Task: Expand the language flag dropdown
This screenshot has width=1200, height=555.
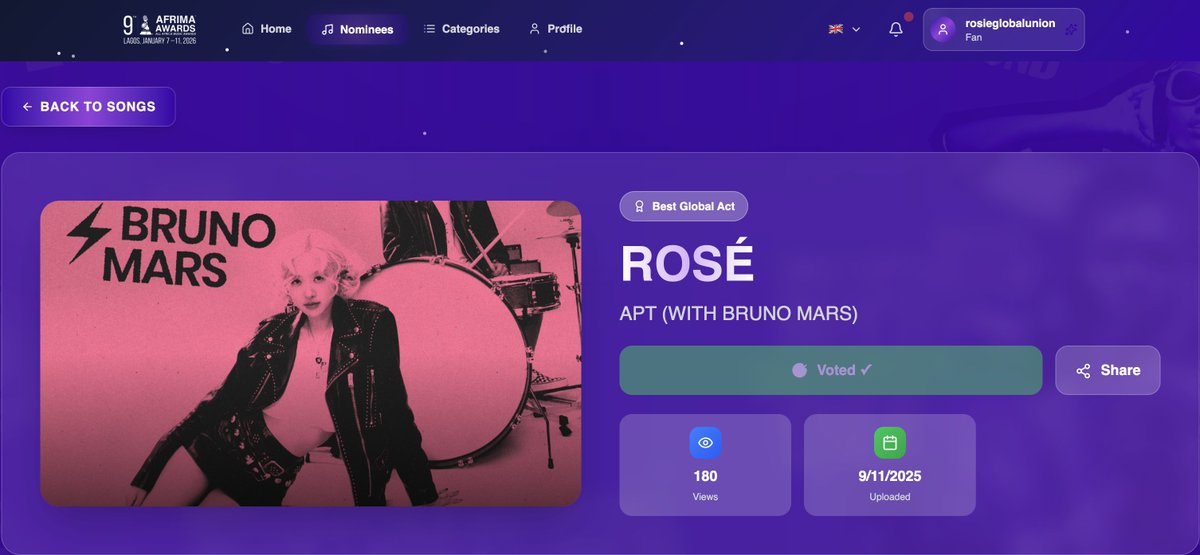Action: 844,29
